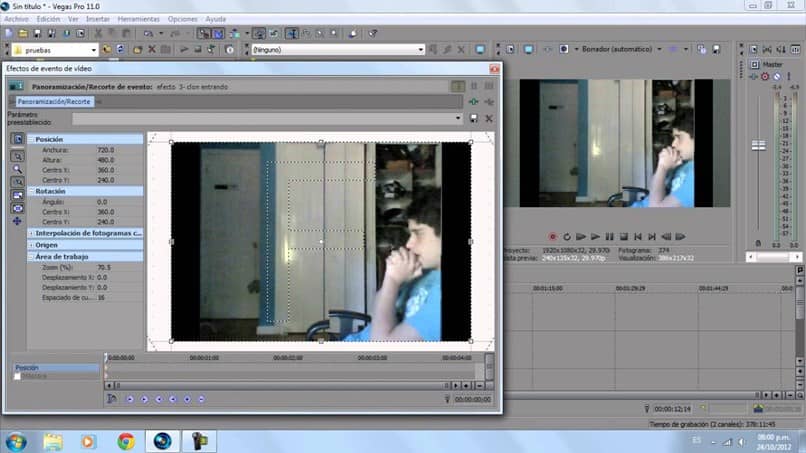The height and width of the screenshot is (453, 806).
Task: Open the Archivo menu
Action: [x=16, y=19]
